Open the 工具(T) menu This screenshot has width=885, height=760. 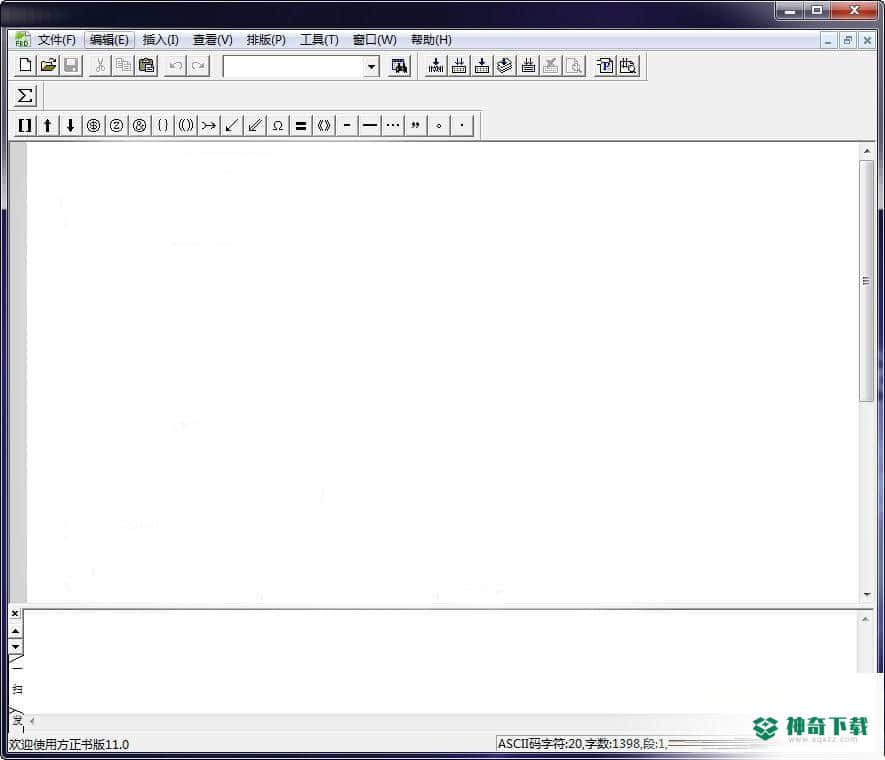(x=319, y=40)
